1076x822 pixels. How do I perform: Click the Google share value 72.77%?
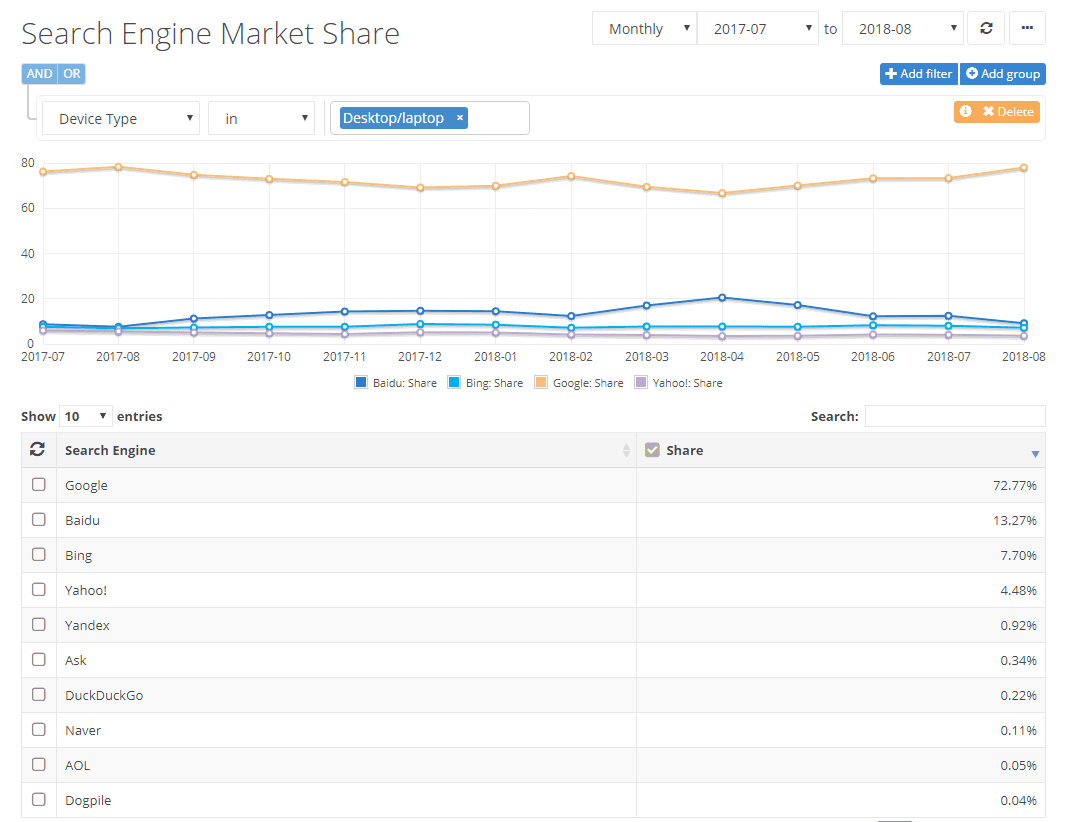coord(1014,485)
